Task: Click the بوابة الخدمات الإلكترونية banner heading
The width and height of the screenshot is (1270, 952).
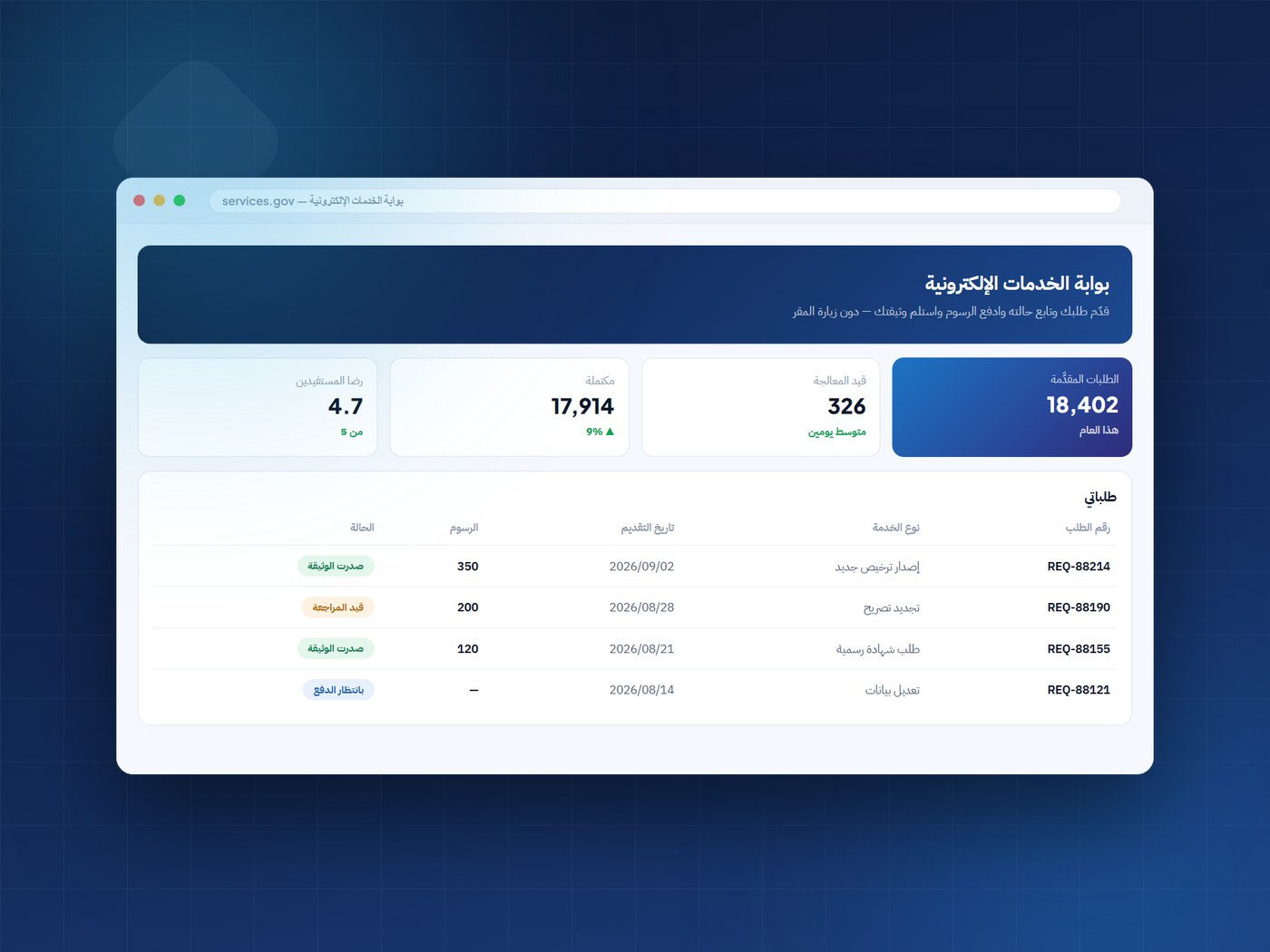Action: pyautogui.click(x=1017, y=284)
